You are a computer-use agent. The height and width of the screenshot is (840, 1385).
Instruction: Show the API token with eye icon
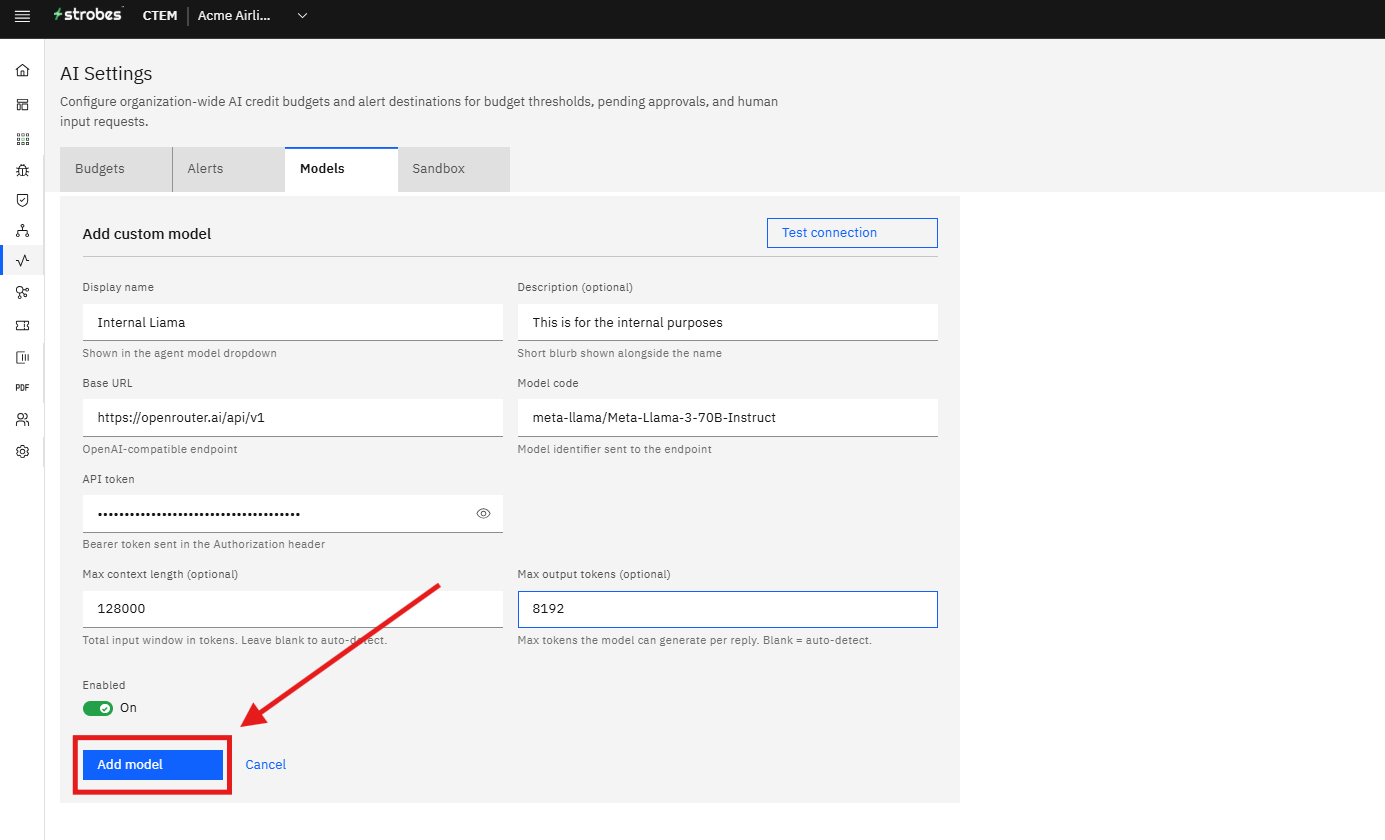coord(483,513)
